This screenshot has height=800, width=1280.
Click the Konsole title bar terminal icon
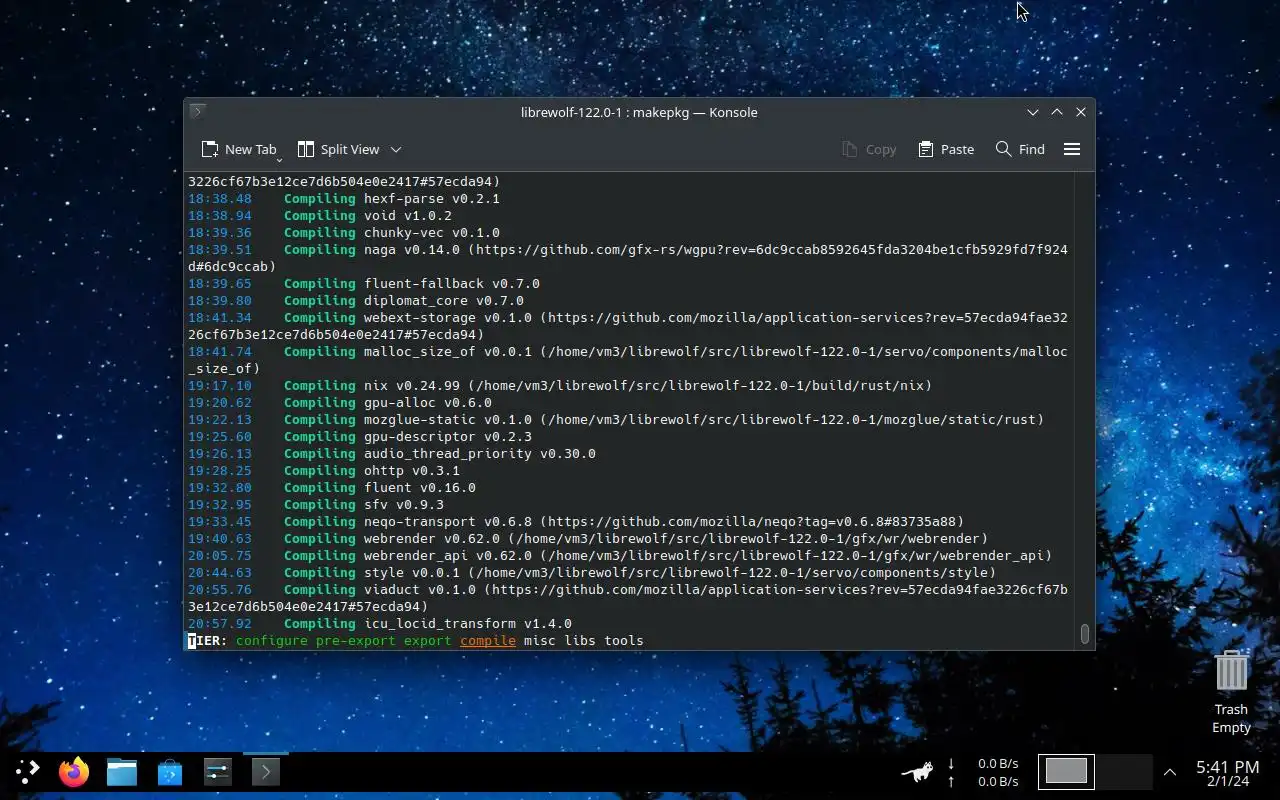coord(197,111)
